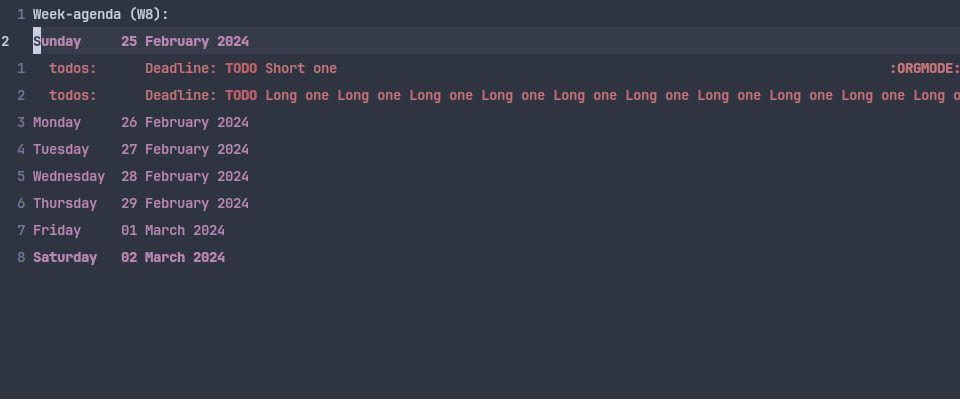Click the todos: category on the Short one row
Viewport: 960px width, 399px height.
(x=73, y=68)
